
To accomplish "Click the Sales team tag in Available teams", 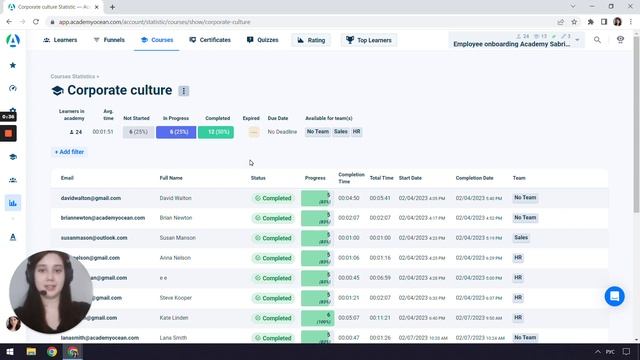I will [x=340, y=131].
